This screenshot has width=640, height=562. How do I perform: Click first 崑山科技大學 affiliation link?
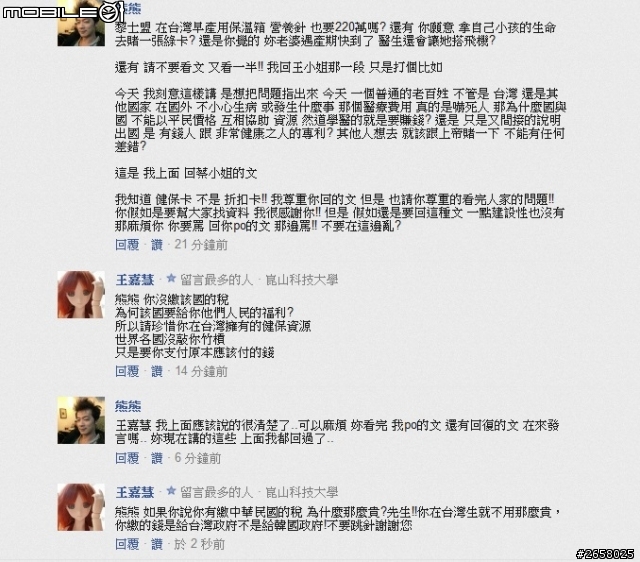click(x=302, y=280)
